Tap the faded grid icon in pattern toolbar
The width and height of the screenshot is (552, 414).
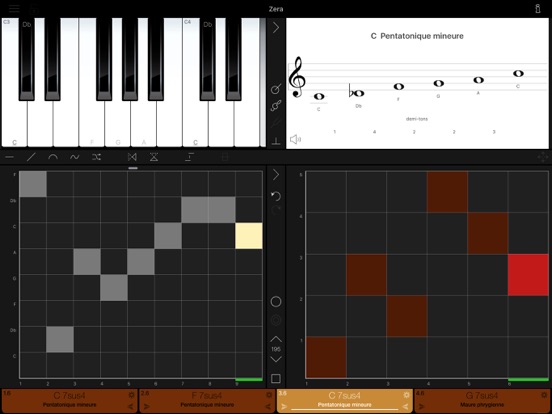225,157
